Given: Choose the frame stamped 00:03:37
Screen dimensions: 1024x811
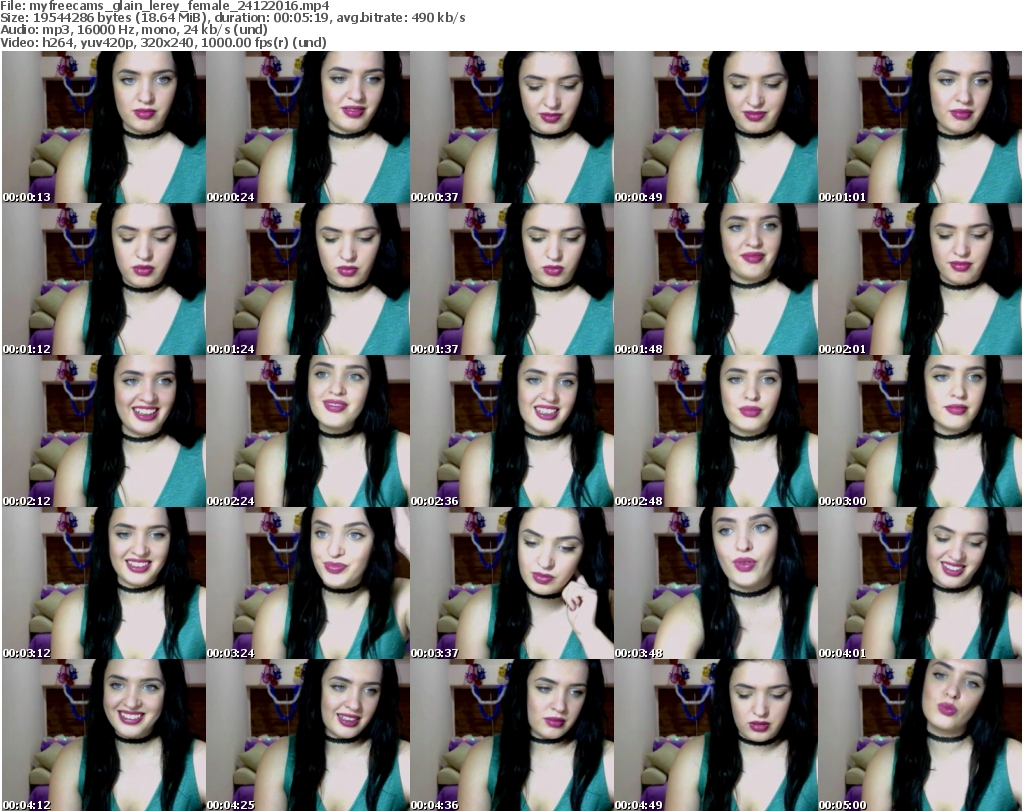Looking at the screenshot, I should 512,584.
